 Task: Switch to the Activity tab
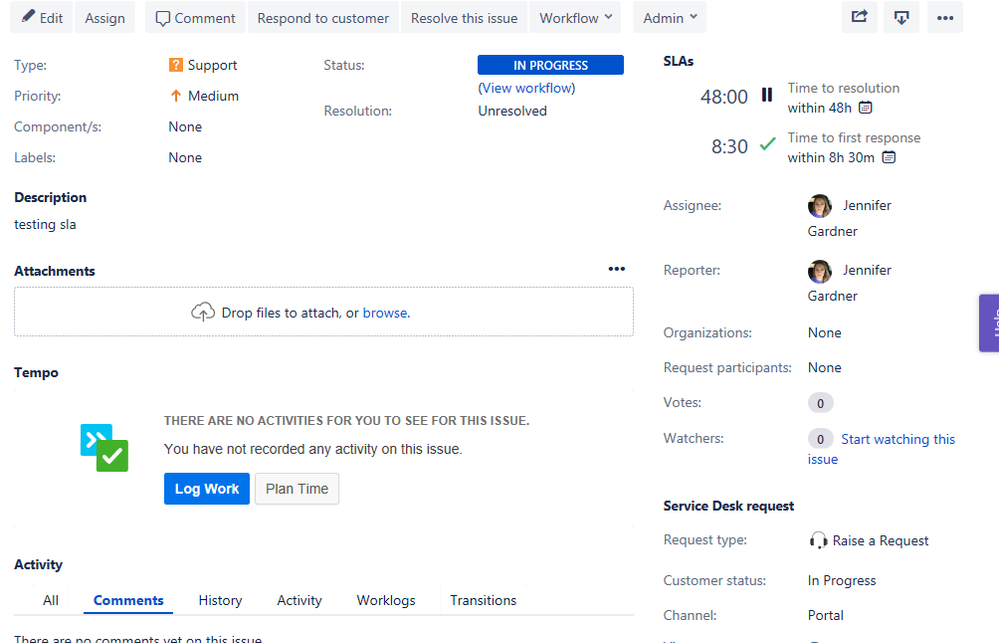pos(299,600)
